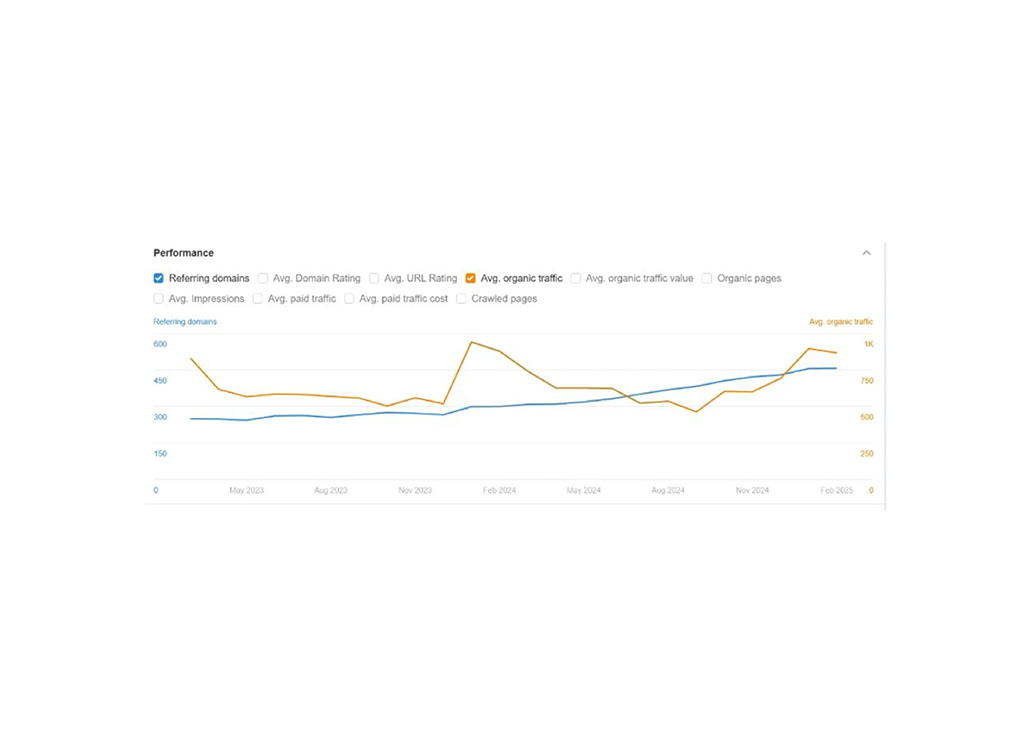Enable the Organic pages metric

[707, 278]
